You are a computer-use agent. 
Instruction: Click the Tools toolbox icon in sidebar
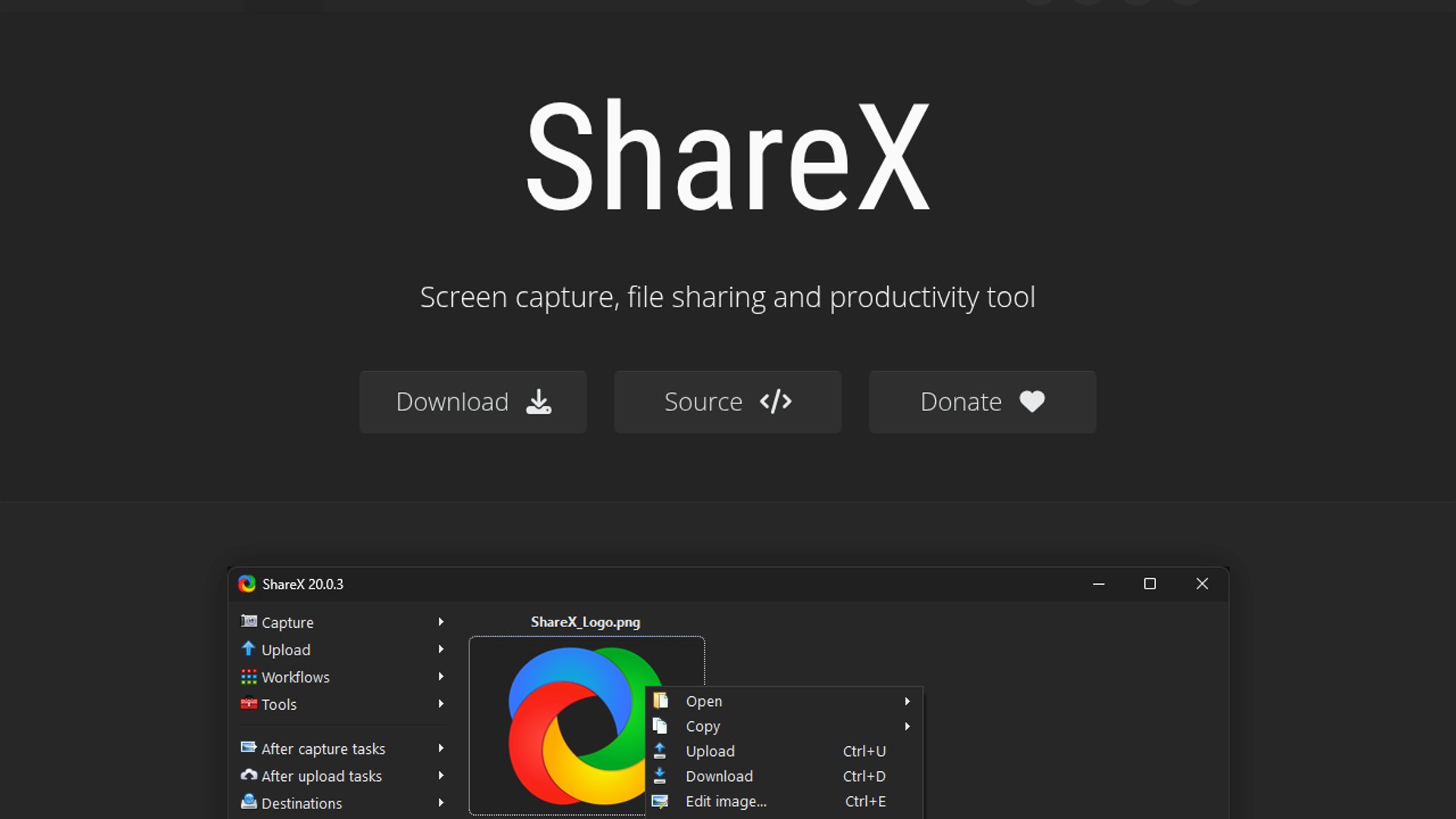coord(249,704)
